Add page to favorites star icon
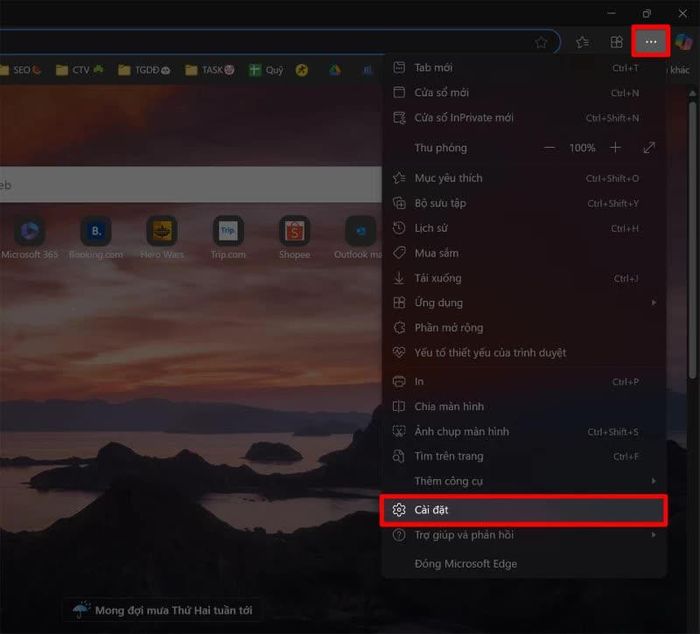Screen dimensions: 700x634 pyautogui.click(x=541, y=42)
